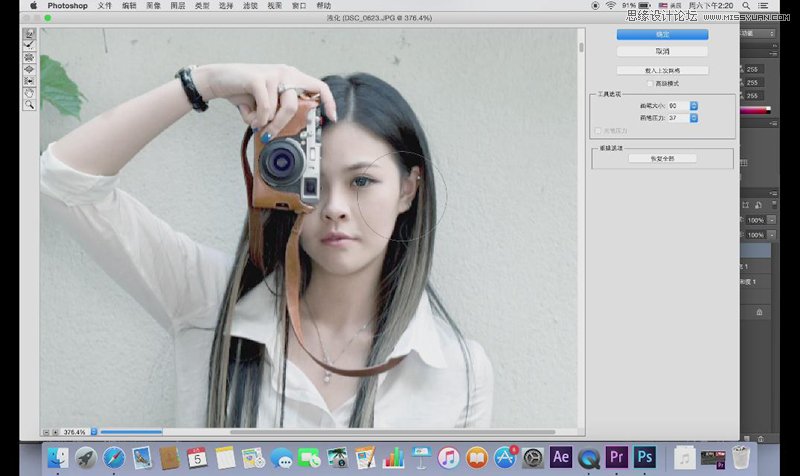Open System Preferences from the Dock
The width and height of the screenshot is (800, 476).
pos(533,458)
